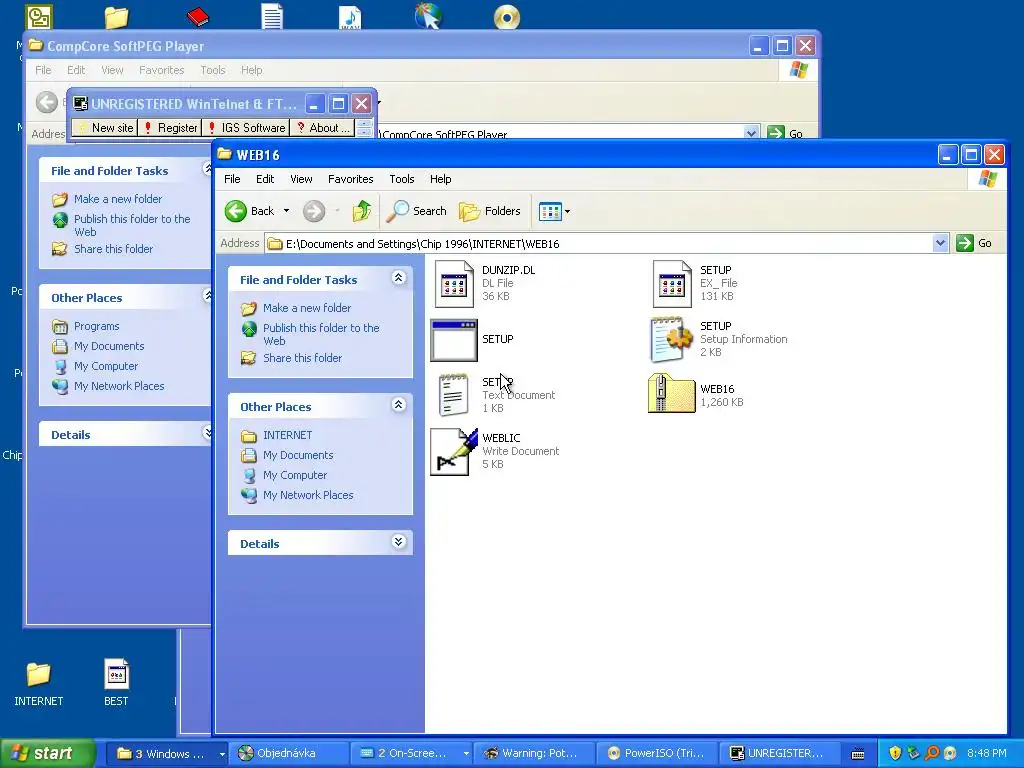Select the SETUP EX_ File icon

[x=672, y=284]
